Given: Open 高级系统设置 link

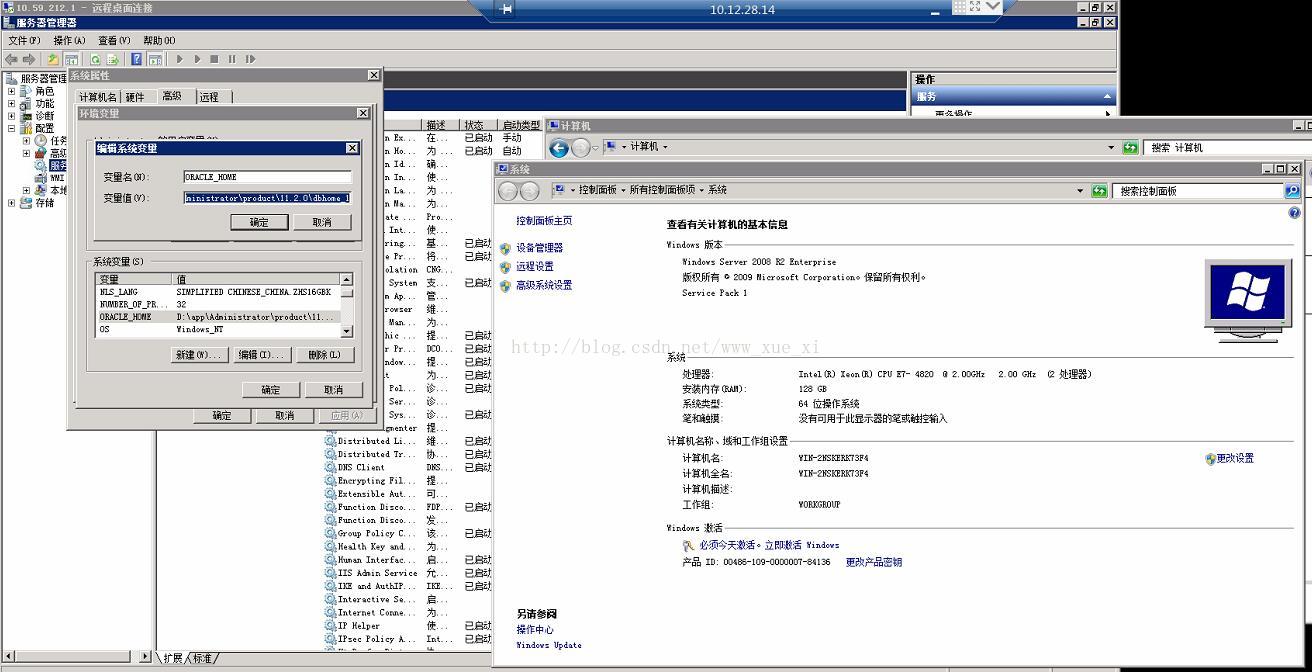Looking at the screenshot, I should (544, 285).
